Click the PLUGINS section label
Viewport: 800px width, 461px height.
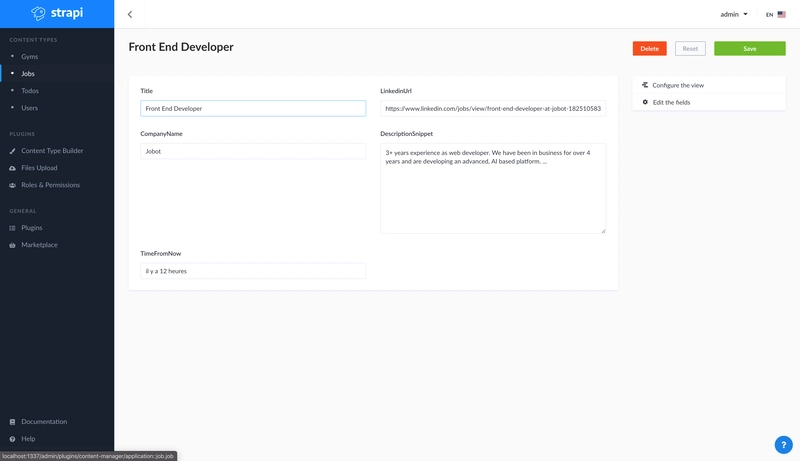click(x=22, y=134)
